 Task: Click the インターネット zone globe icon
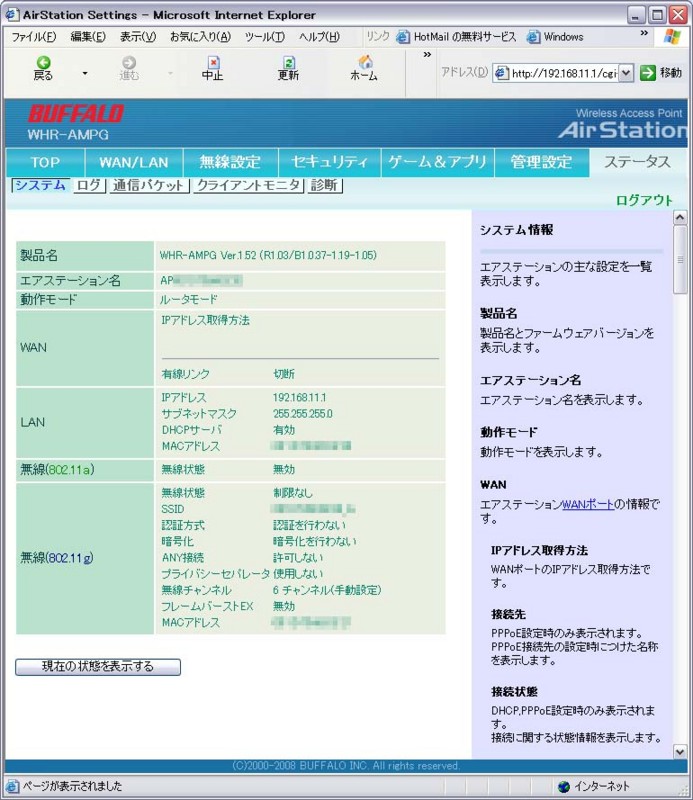click(x=563, y=786)
